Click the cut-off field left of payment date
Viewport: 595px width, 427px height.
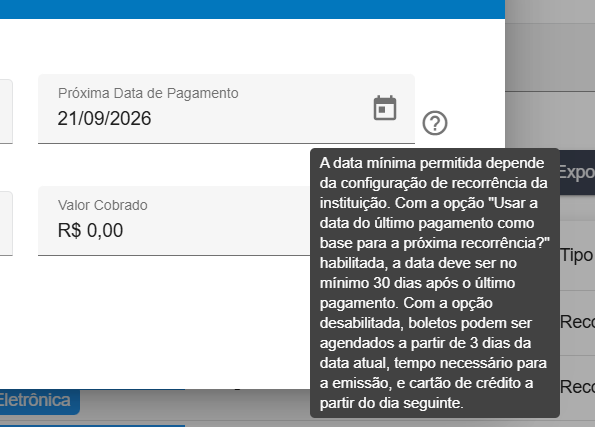tap(6, 111)
